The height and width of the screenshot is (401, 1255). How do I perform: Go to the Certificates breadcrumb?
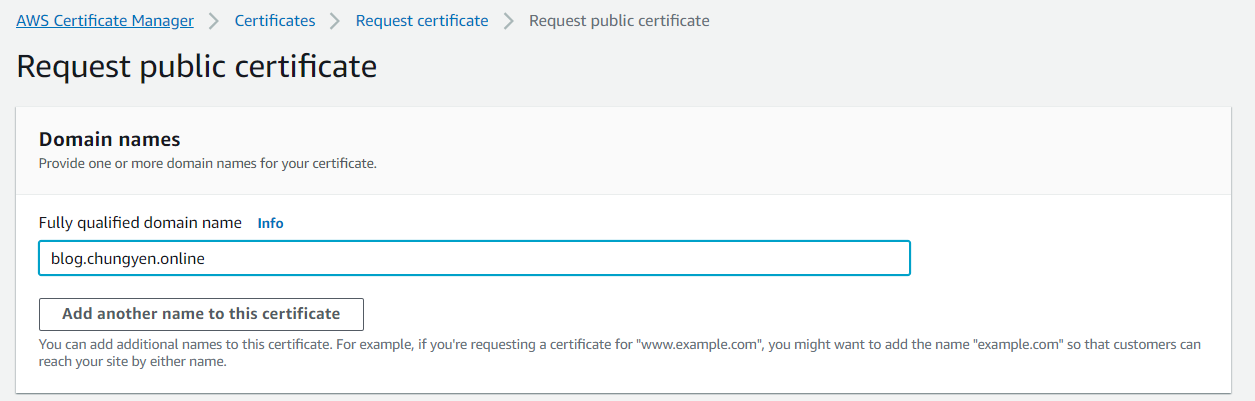coord(275,20)
